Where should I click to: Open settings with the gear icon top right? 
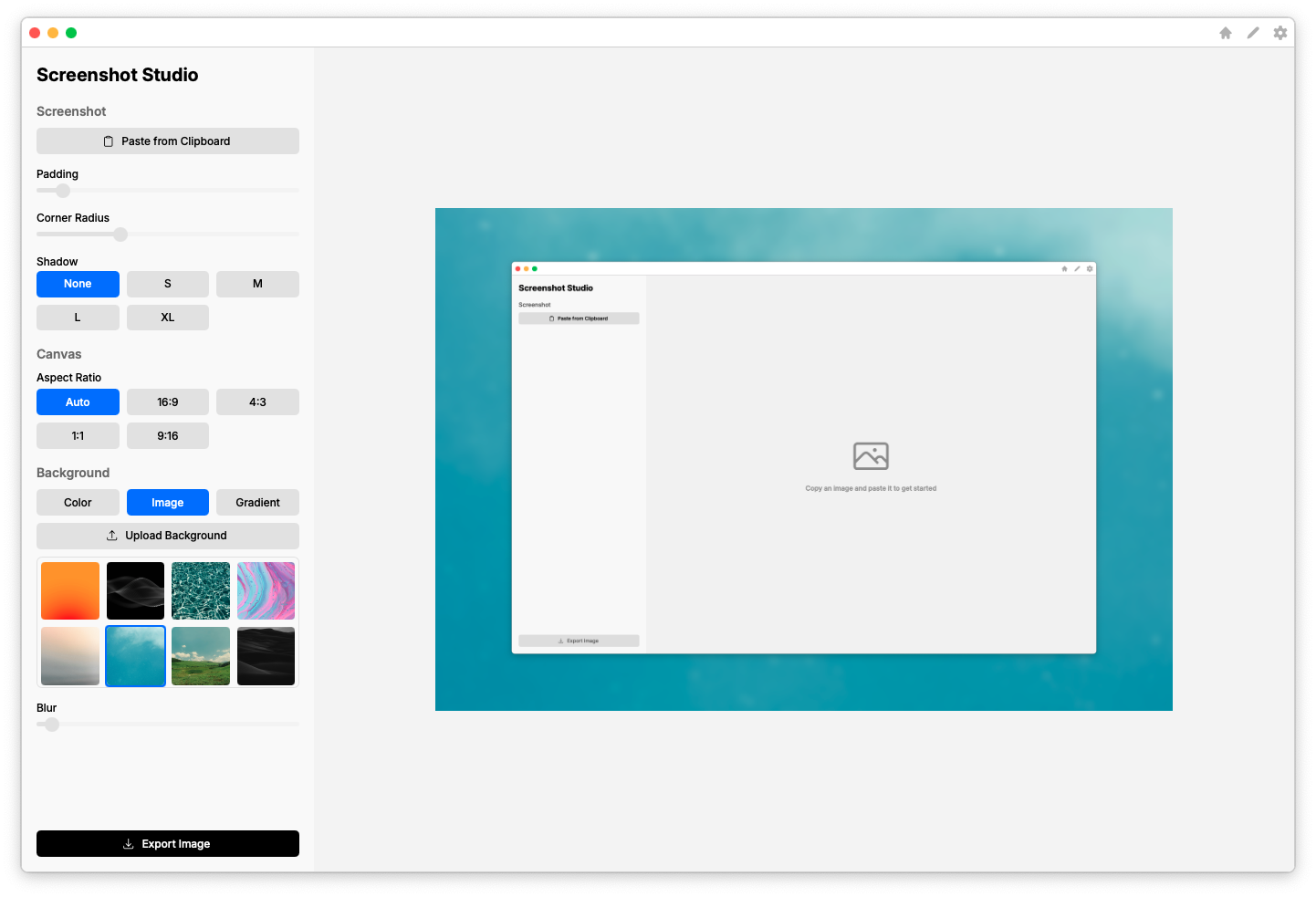(1279, 32)
